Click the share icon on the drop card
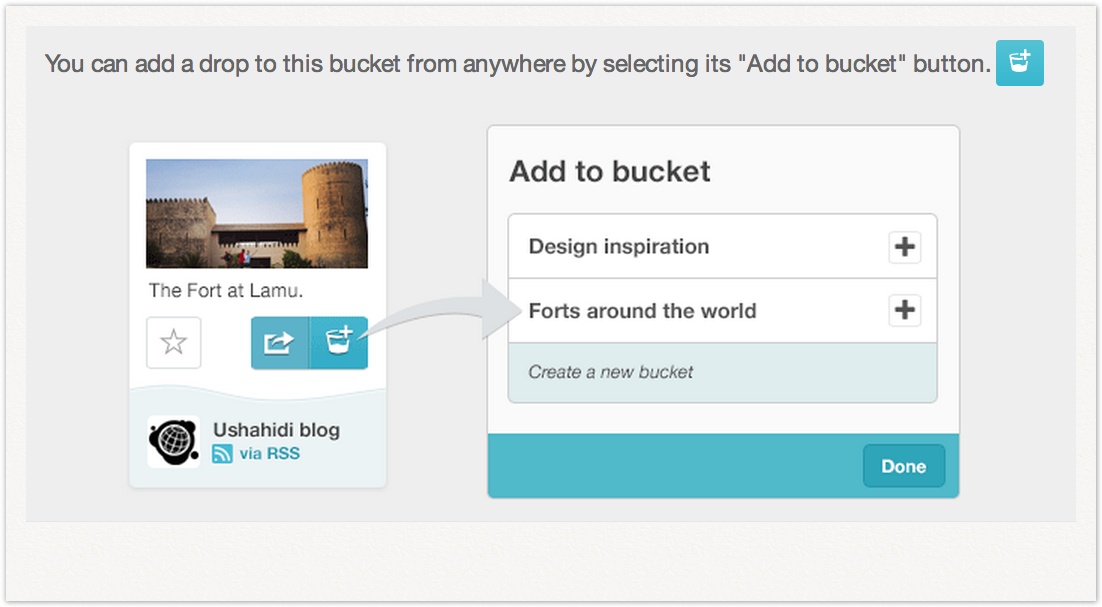Screen dimensions: 1102x607 (x=279, y=343)
